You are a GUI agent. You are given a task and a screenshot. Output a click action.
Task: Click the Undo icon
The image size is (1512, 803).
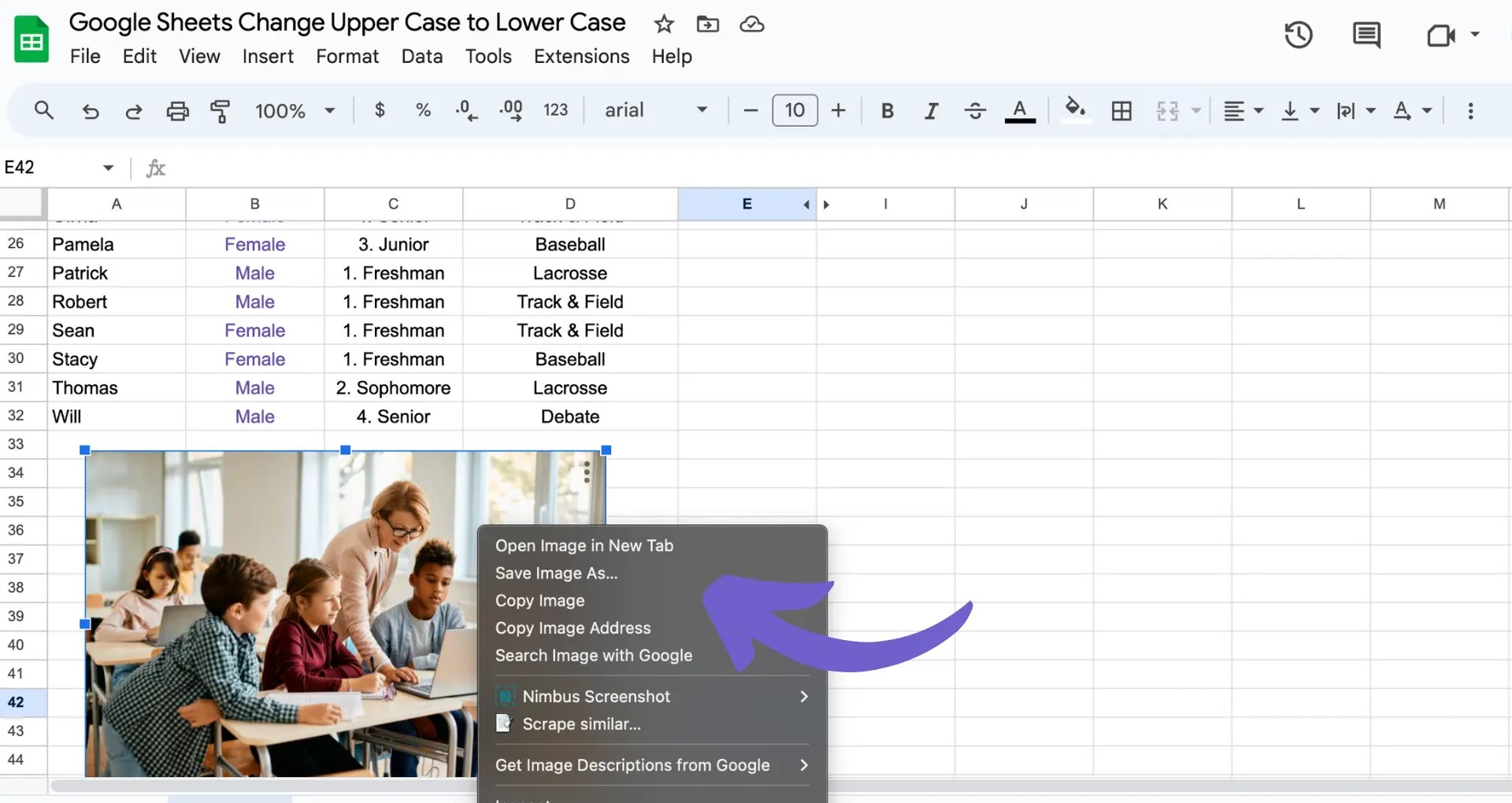point(91,110)
